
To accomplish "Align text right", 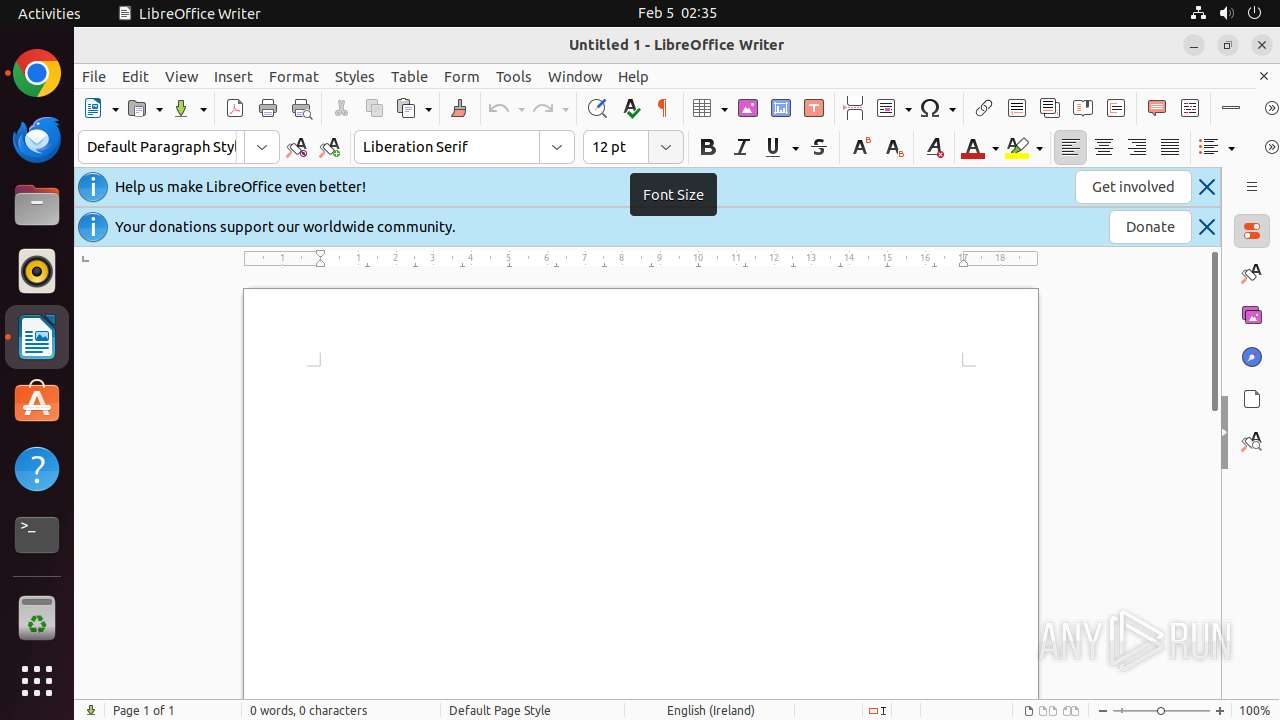I will 1137,147.
